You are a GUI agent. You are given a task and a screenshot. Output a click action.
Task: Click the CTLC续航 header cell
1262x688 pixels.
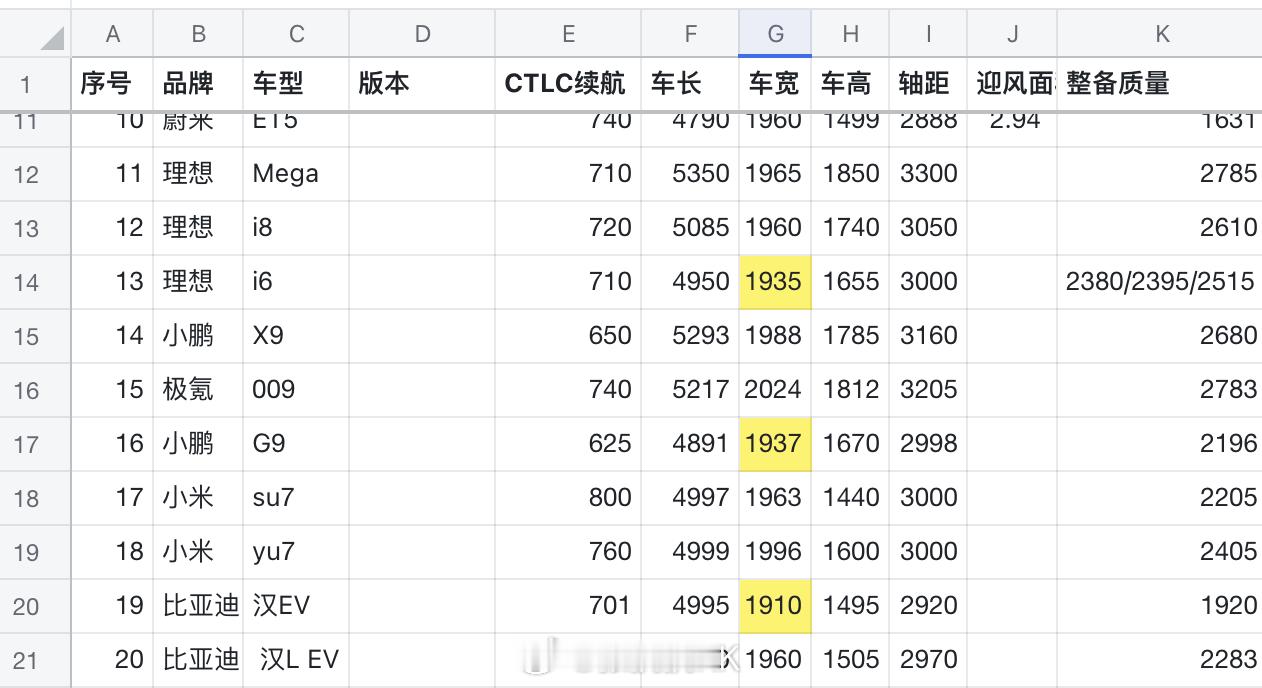click(568, 84)
